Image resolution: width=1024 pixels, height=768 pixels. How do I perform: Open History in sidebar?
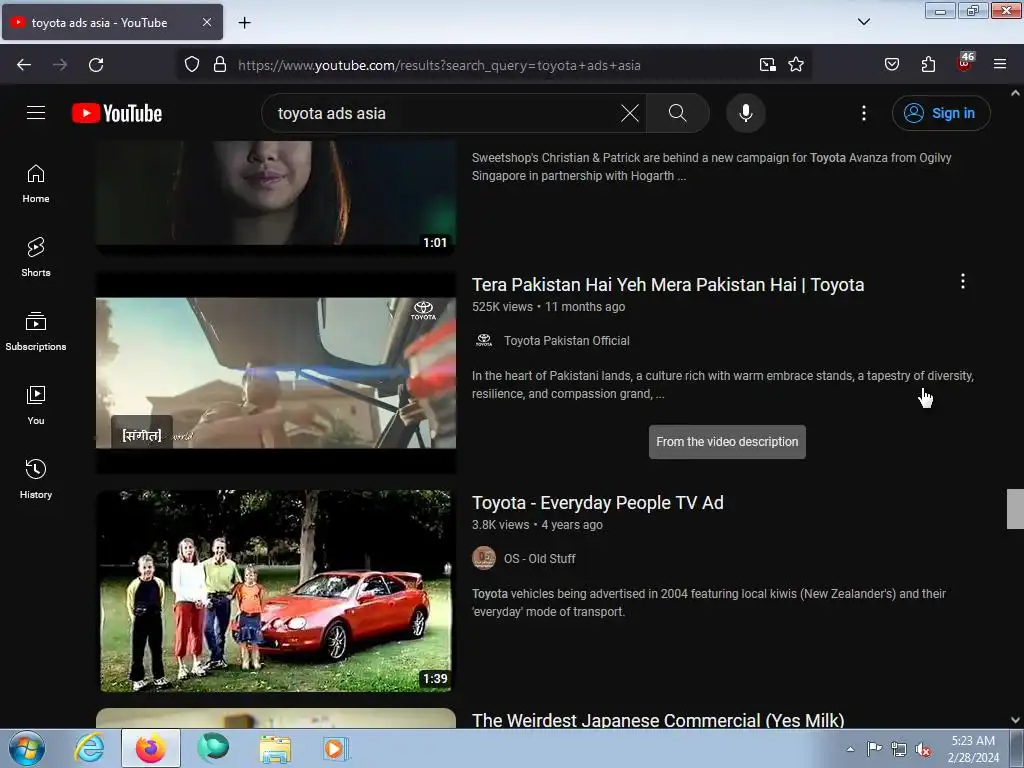coord(36,479)
